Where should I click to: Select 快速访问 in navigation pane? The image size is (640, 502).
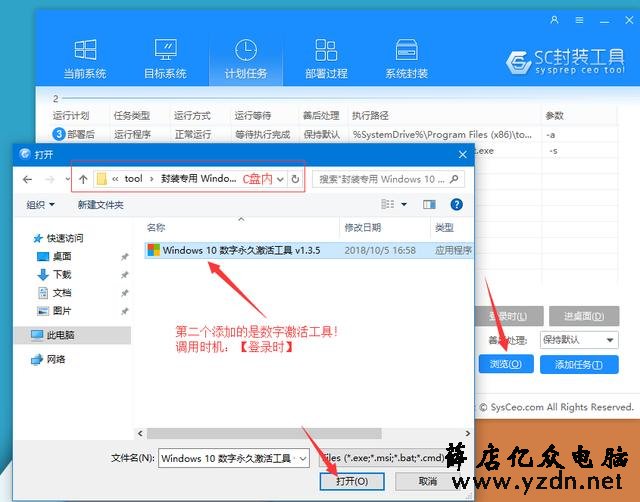click(59, 238)
